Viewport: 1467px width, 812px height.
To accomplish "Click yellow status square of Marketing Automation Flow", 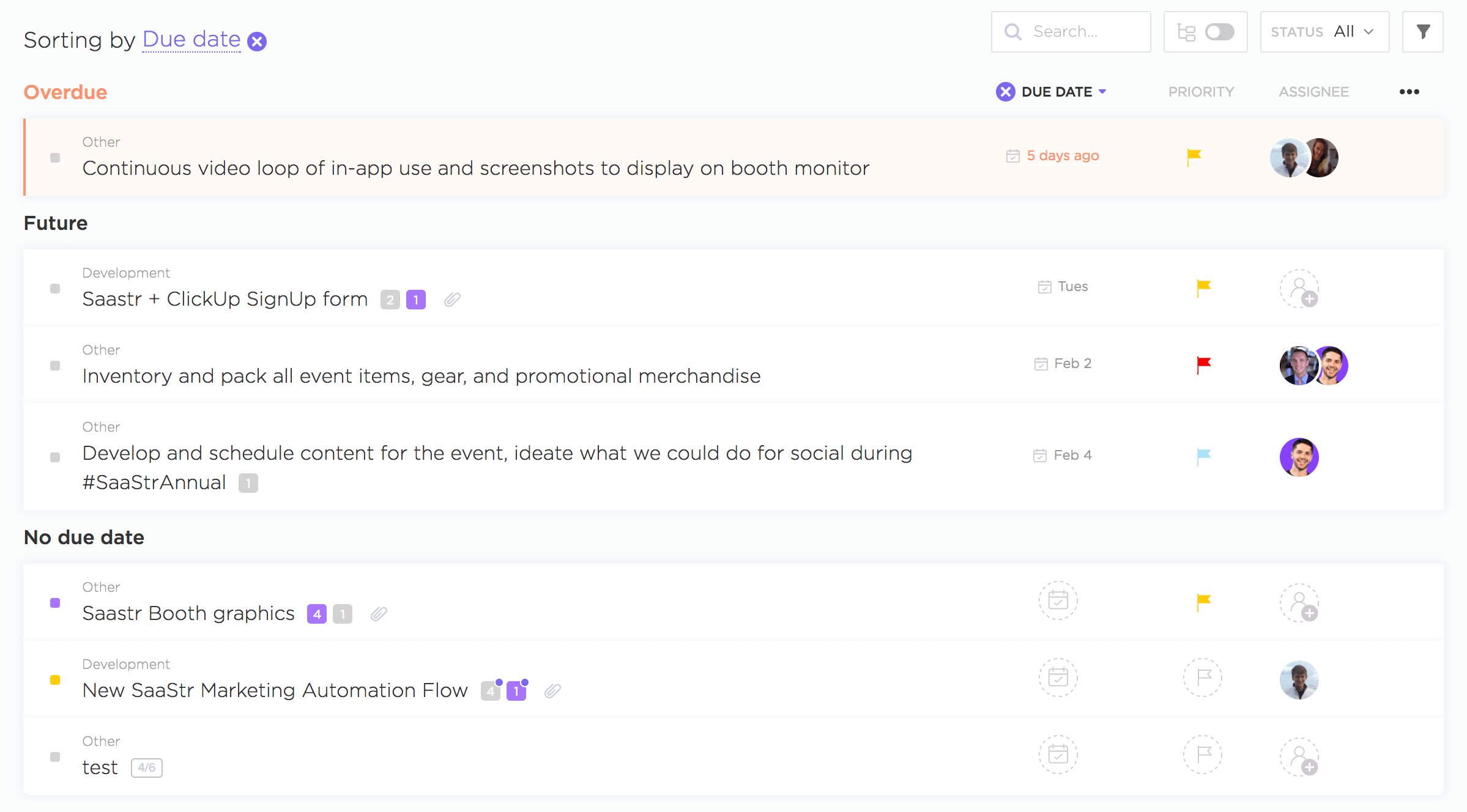I will coord(55,680).
